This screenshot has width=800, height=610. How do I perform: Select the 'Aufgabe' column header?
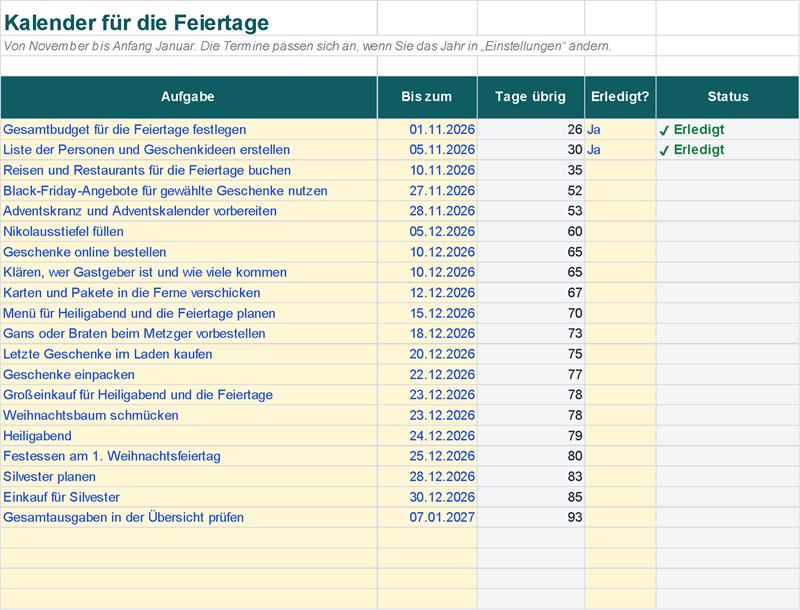188,96
